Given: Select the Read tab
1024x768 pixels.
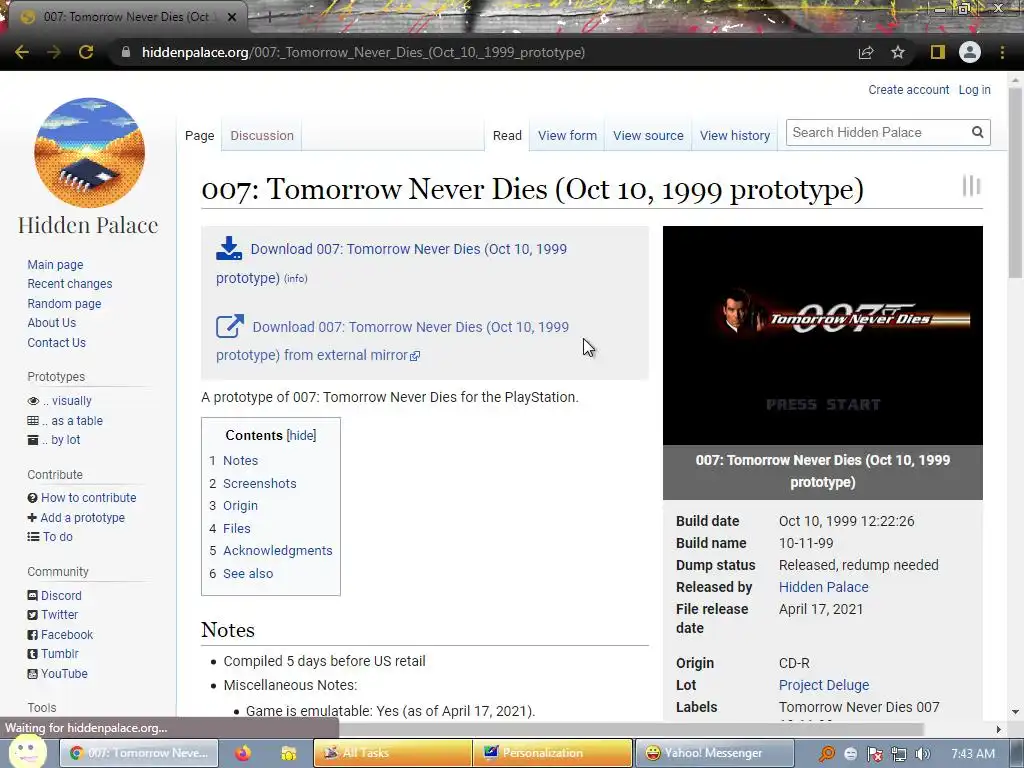Looking at the screenshot, I should pyautogui.click(x=507, y=135).
